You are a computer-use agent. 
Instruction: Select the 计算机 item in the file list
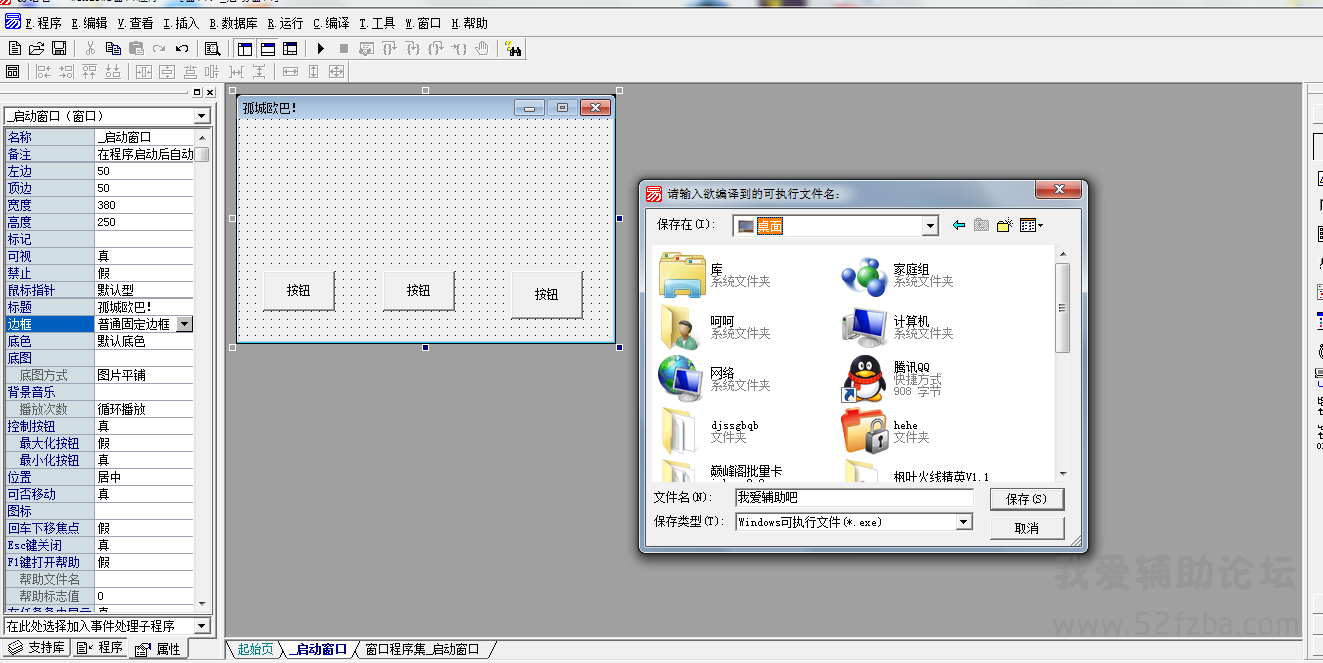898,327
